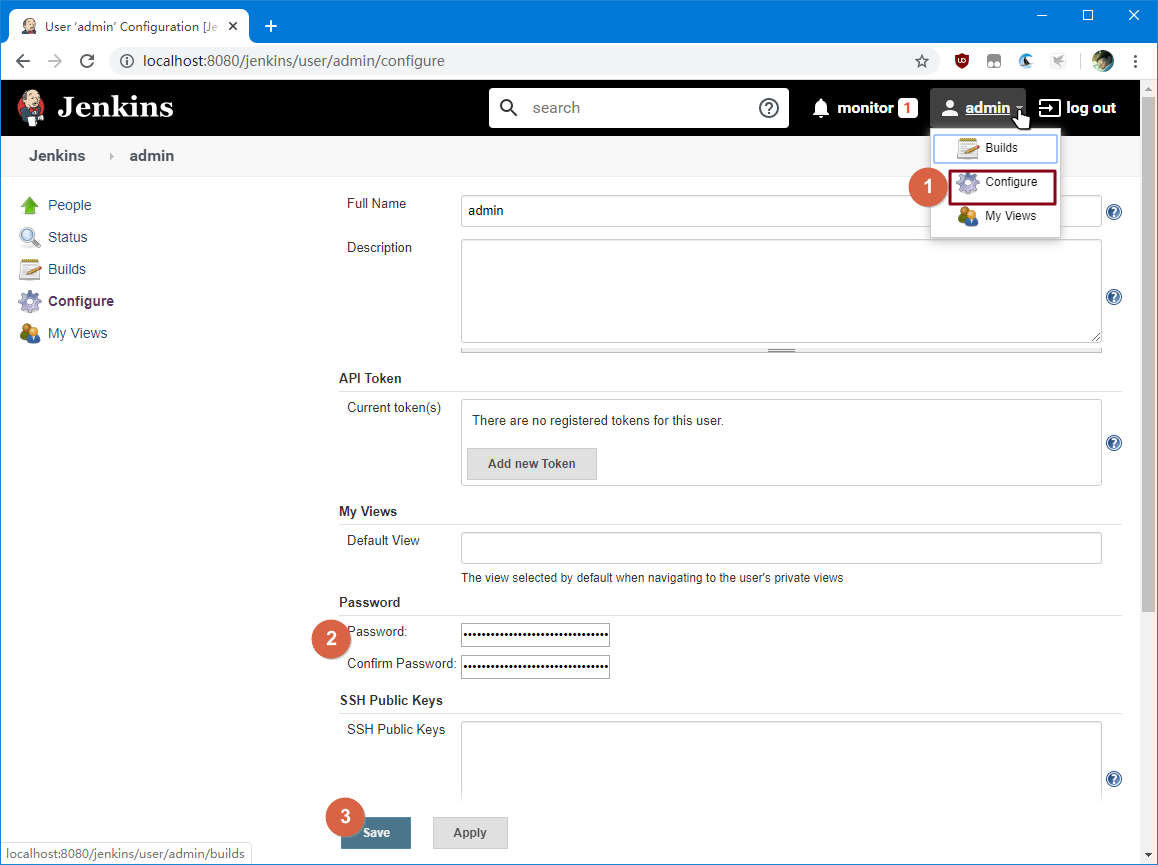Focus the Full Name input field
The width and height of the screenshot is (1158, 865).
tap(781, 211)
